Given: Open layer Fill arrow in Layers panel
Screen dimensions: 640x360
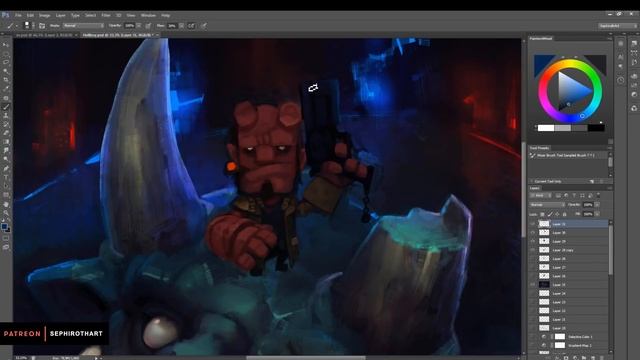Looking at the screenshot, I should click(597, 214).
